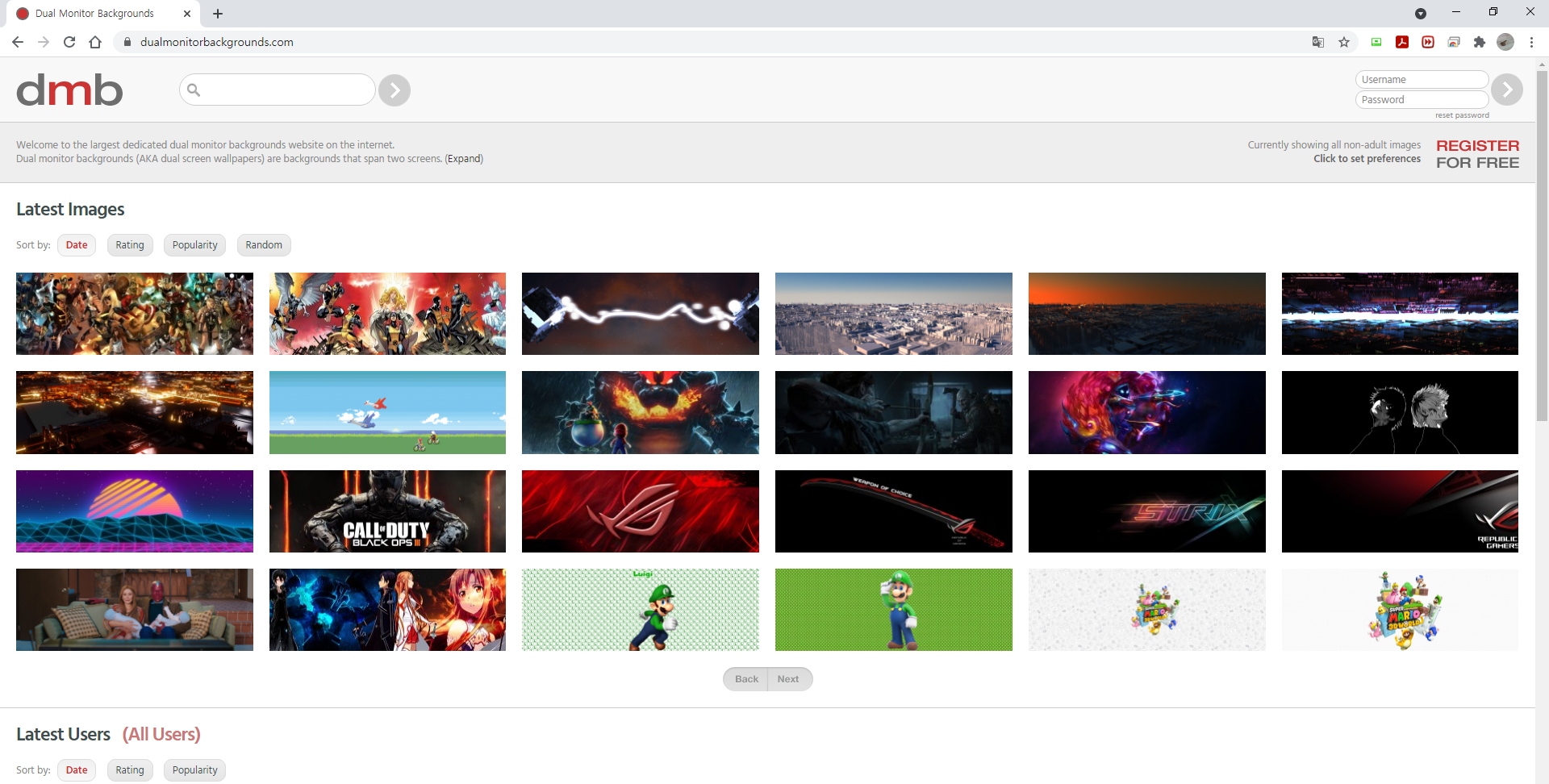Open the blue-and-pink glitch city wallpaper
The width and height of the screenshot is (1549, 784).
tap(1400, 314)
